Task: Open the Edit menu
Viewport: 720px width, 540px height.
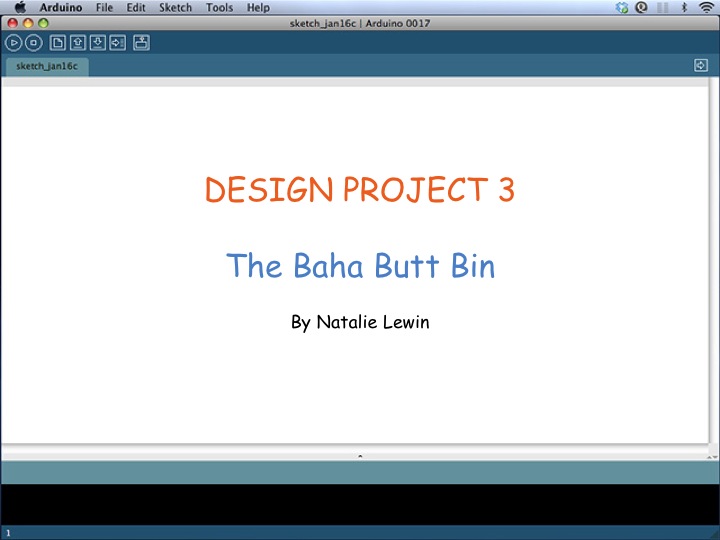Action: point(136,7)
